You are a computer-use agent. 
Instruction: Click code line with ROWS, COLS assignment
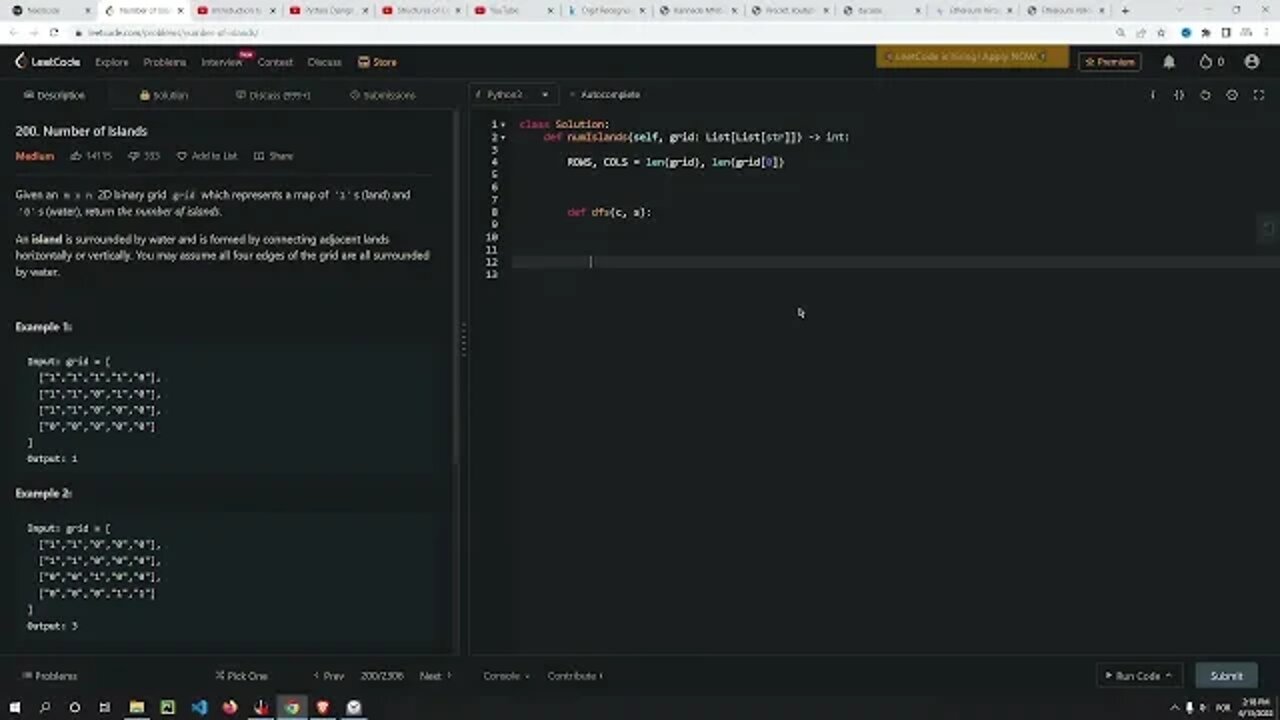pyautogui.click(x=675, y=162)
